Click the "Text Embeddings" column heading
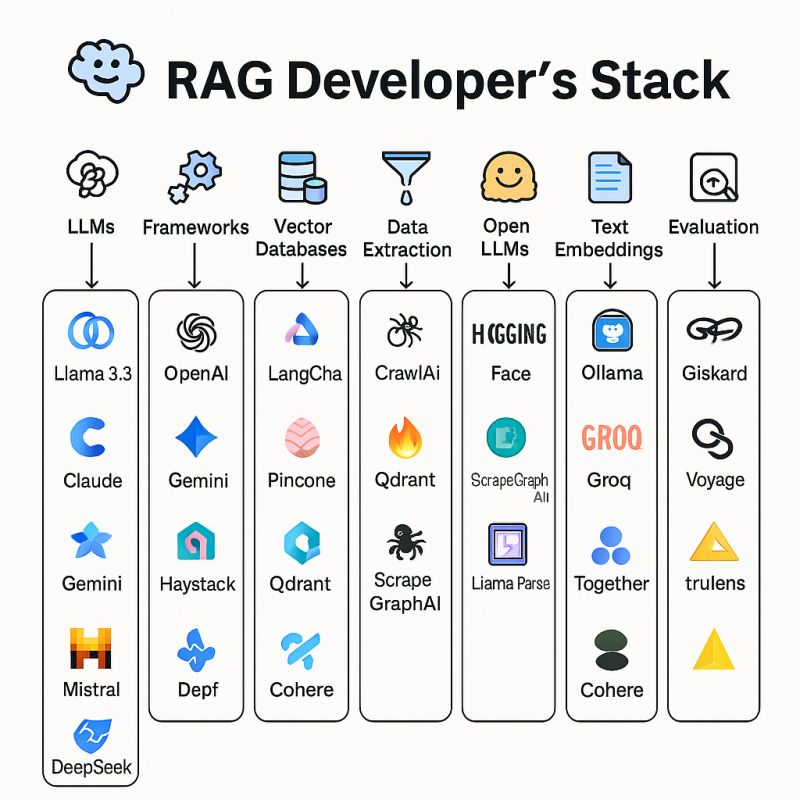This screenshot has height=800, width=800. coord(609,238)
